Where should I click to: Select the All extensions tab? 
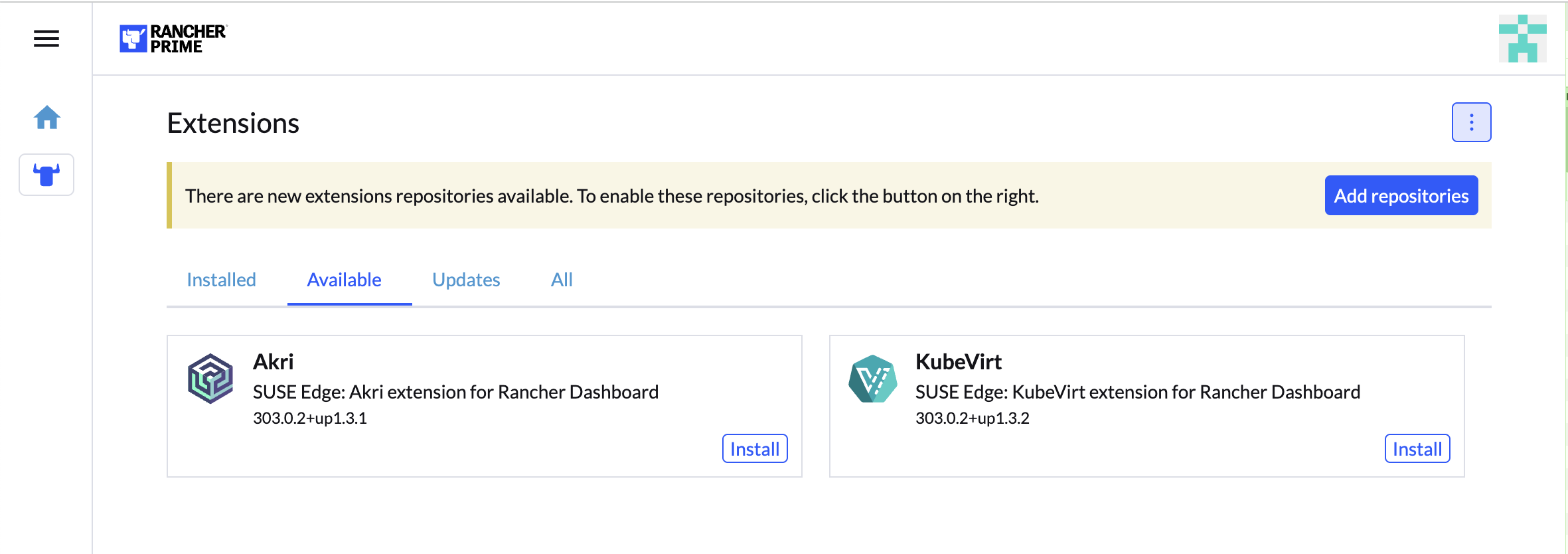click(561, 280)
